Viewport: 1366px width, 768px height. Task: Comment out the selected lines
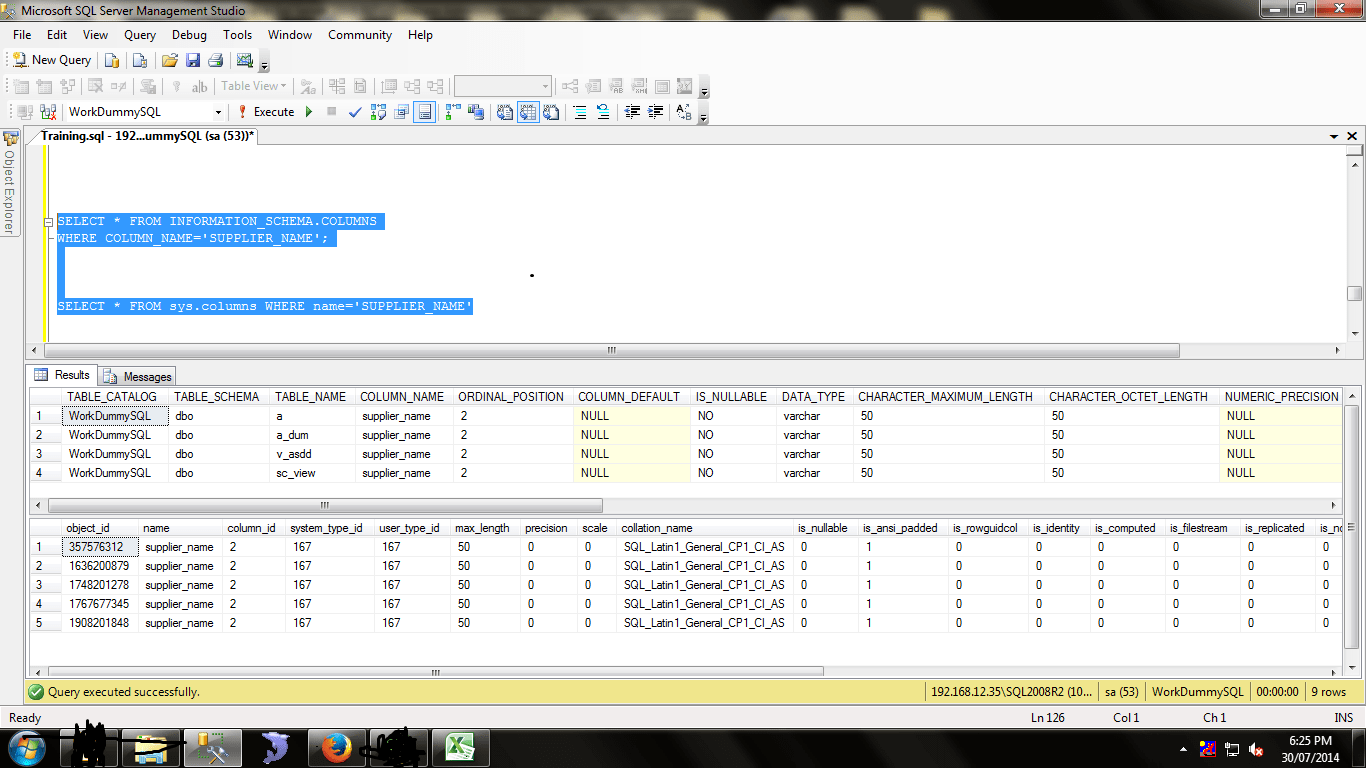[580, 112]
